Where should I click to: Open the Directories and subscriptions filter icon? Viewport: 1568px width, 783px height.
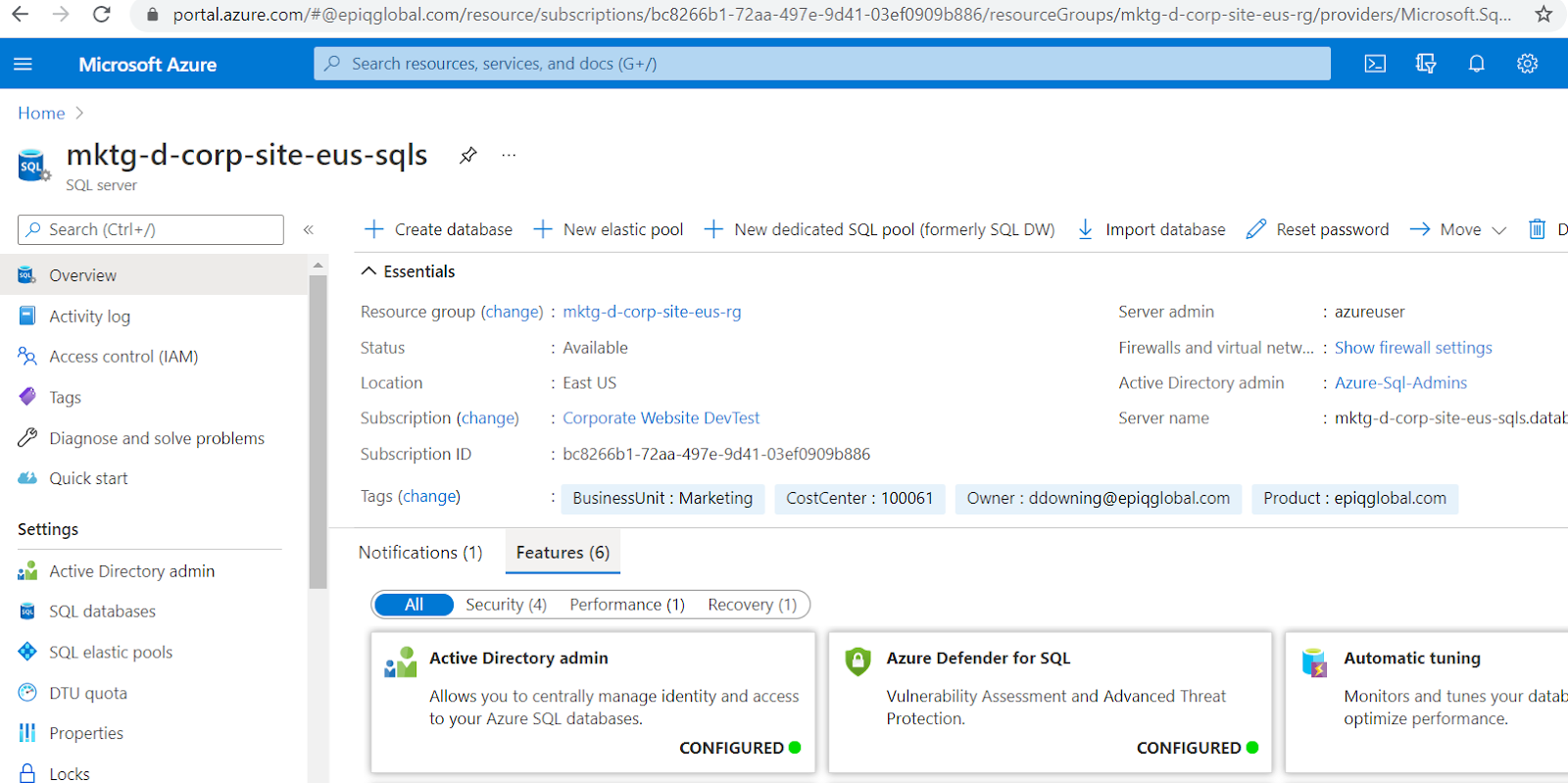point(1426,64)
